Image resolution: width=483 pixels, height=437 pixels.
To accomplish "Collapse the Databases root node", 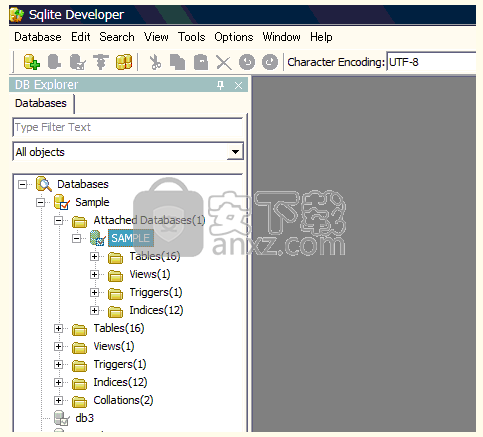I will click(x=22, y=184).
